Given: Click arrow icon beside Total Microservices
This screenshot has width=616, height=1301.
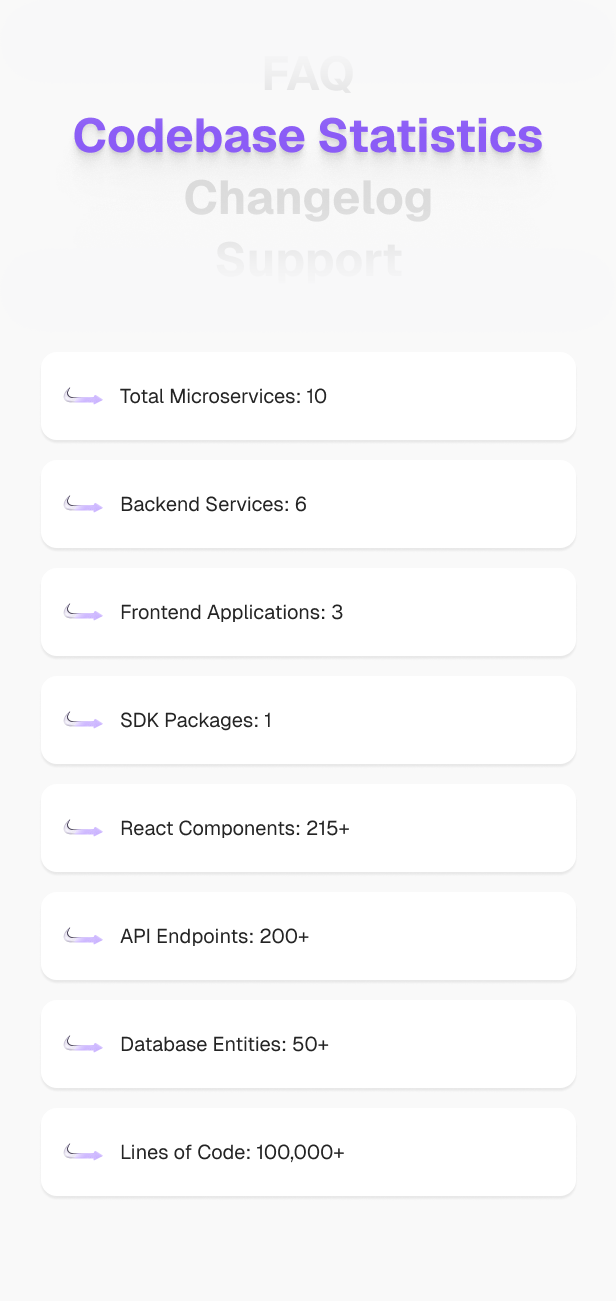Looking at the screenshot, I should (x=84, y=396).
